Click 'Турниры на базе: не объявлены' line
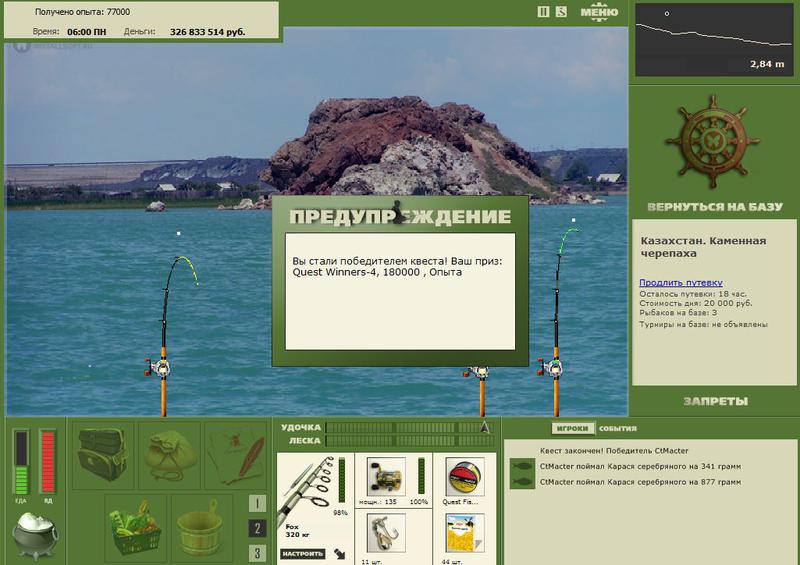 pos(703,324)
